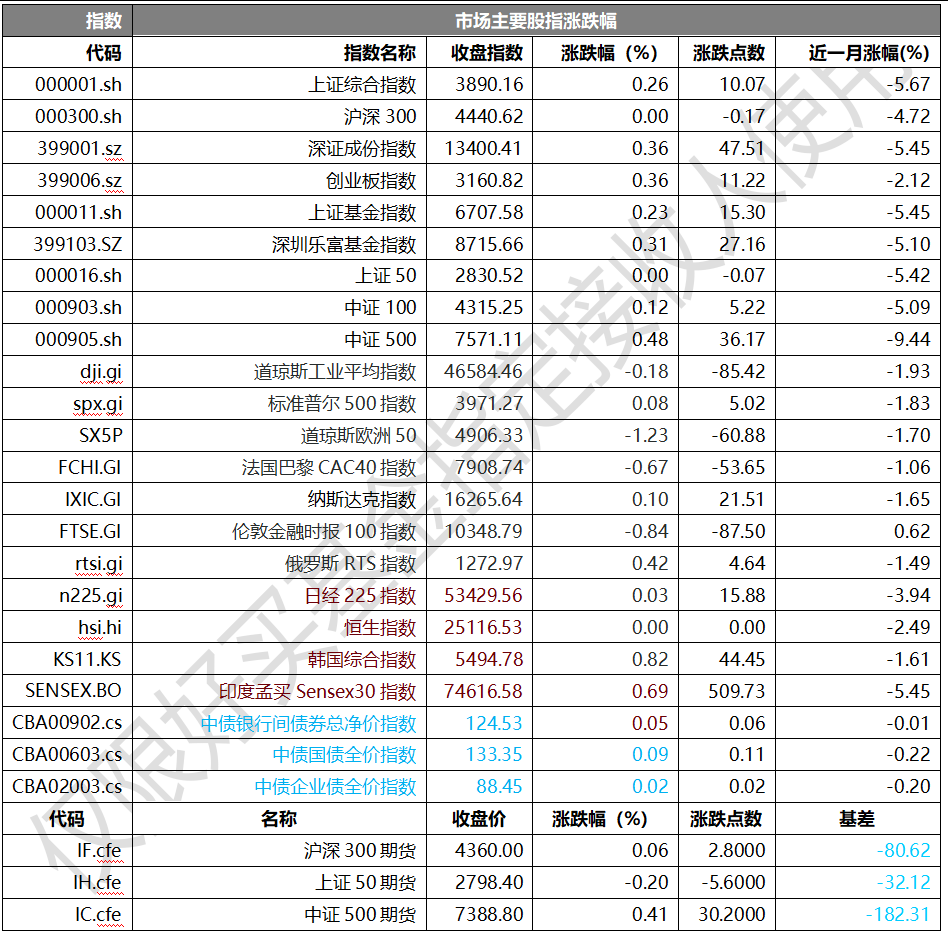Click the 道琼斯工业平均指数 cell
This screenshot has height=936, width=948.
pyautogui.click(x=335, y=372)
